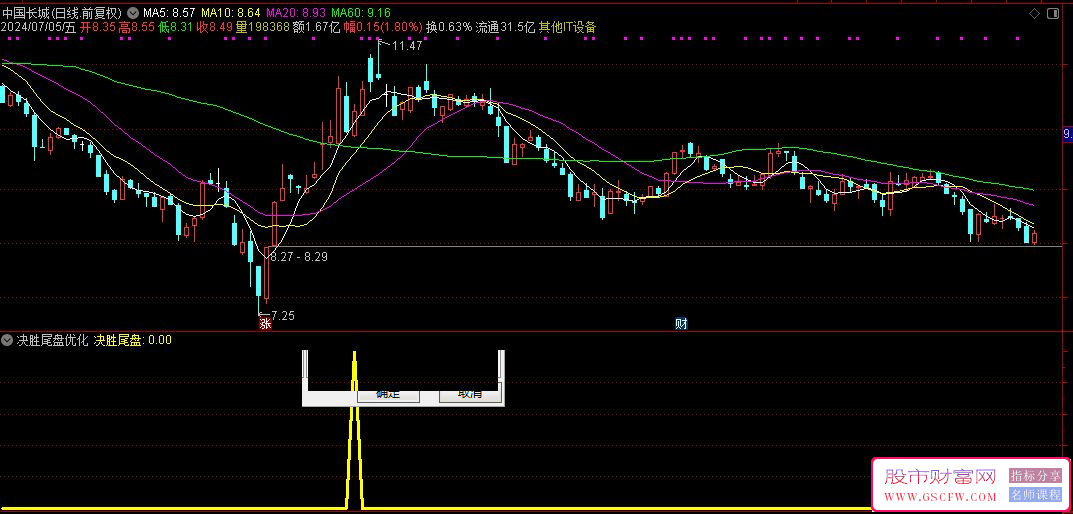Click the 股市财富网 logo text
Viewport: 1073px width, 514px height.
click(x=941, y=477)
